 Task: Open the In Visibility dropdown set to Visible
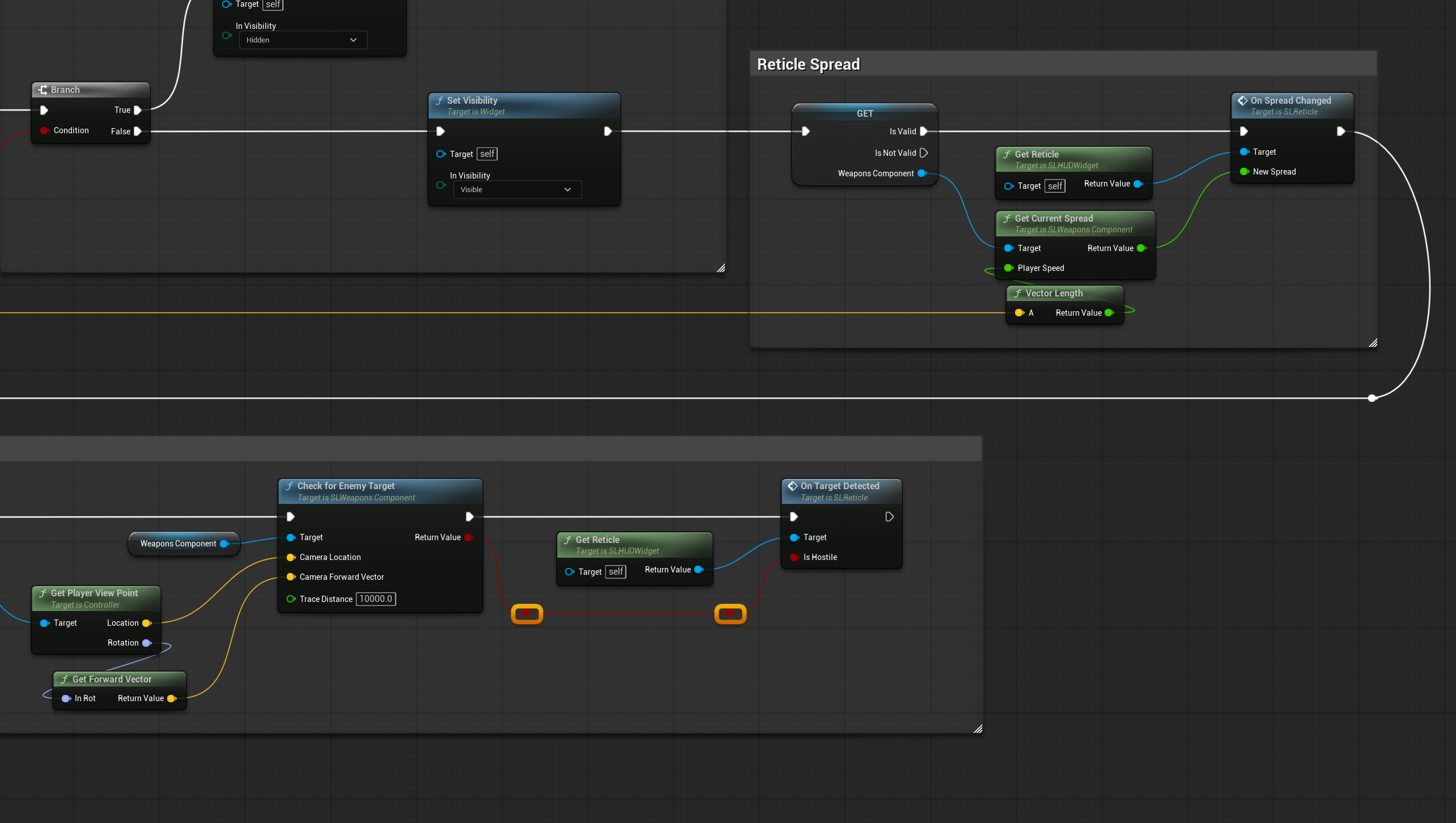point(517,189)
